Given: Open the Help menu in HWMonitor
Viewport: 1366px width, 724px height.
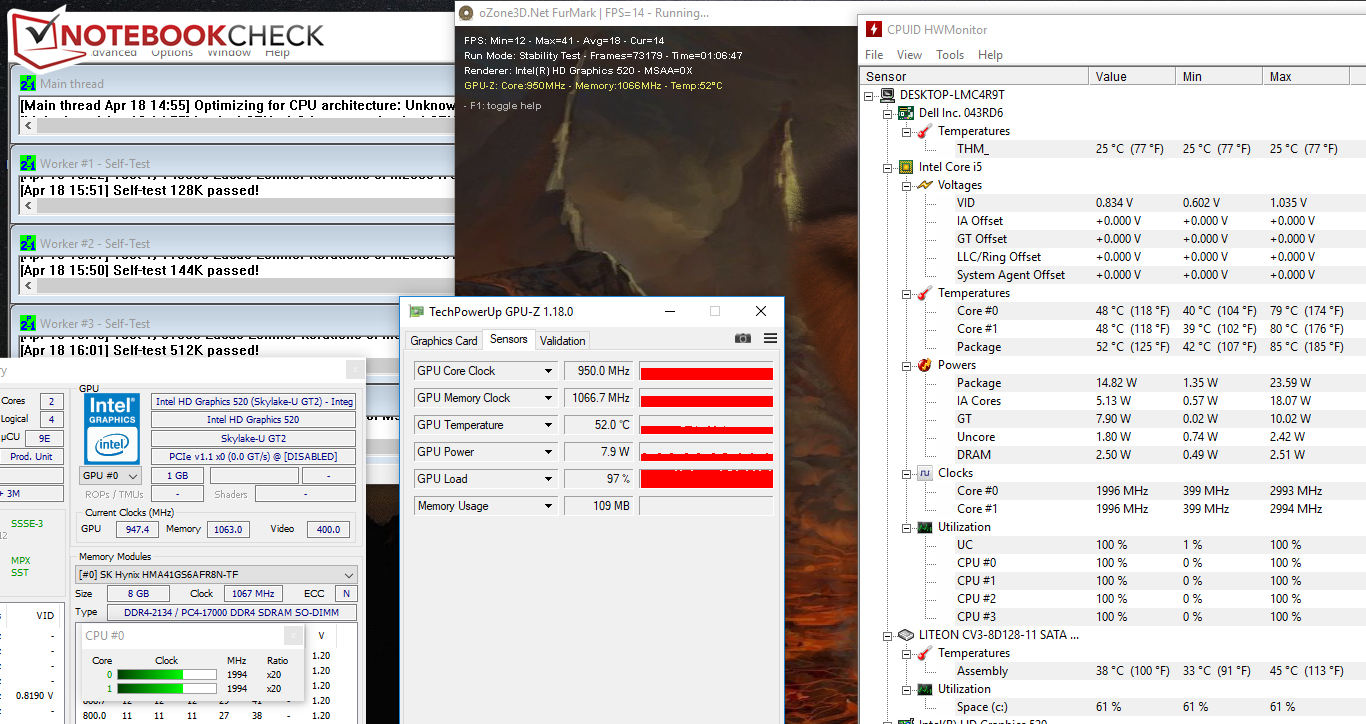Looking at the screenshot, I should pos(990,55).
